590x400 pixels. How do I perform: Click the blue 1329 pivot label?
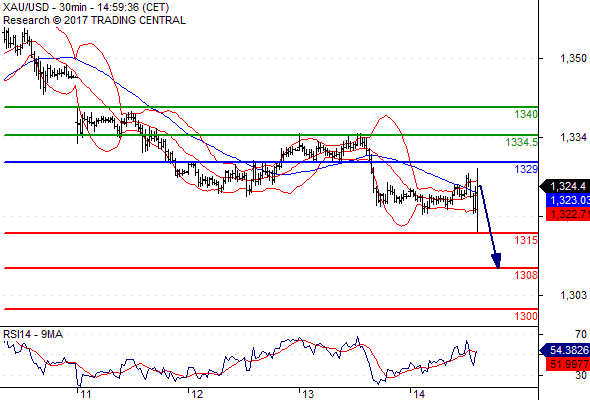[x=526, y=169]
